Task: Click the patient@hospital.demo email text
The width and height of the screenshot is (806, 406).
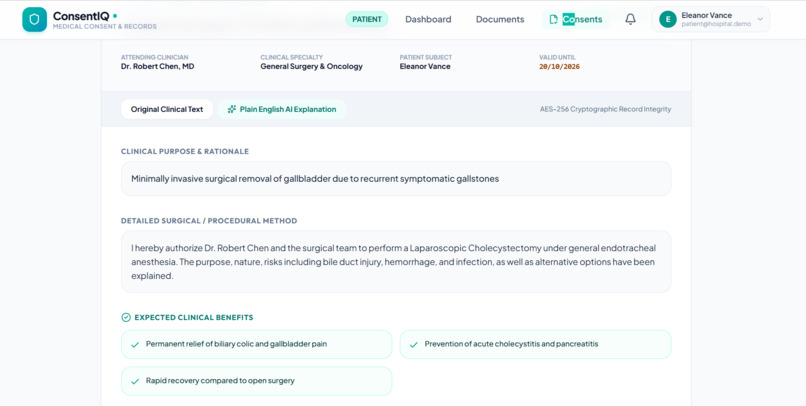Action: tap(717, 24)
